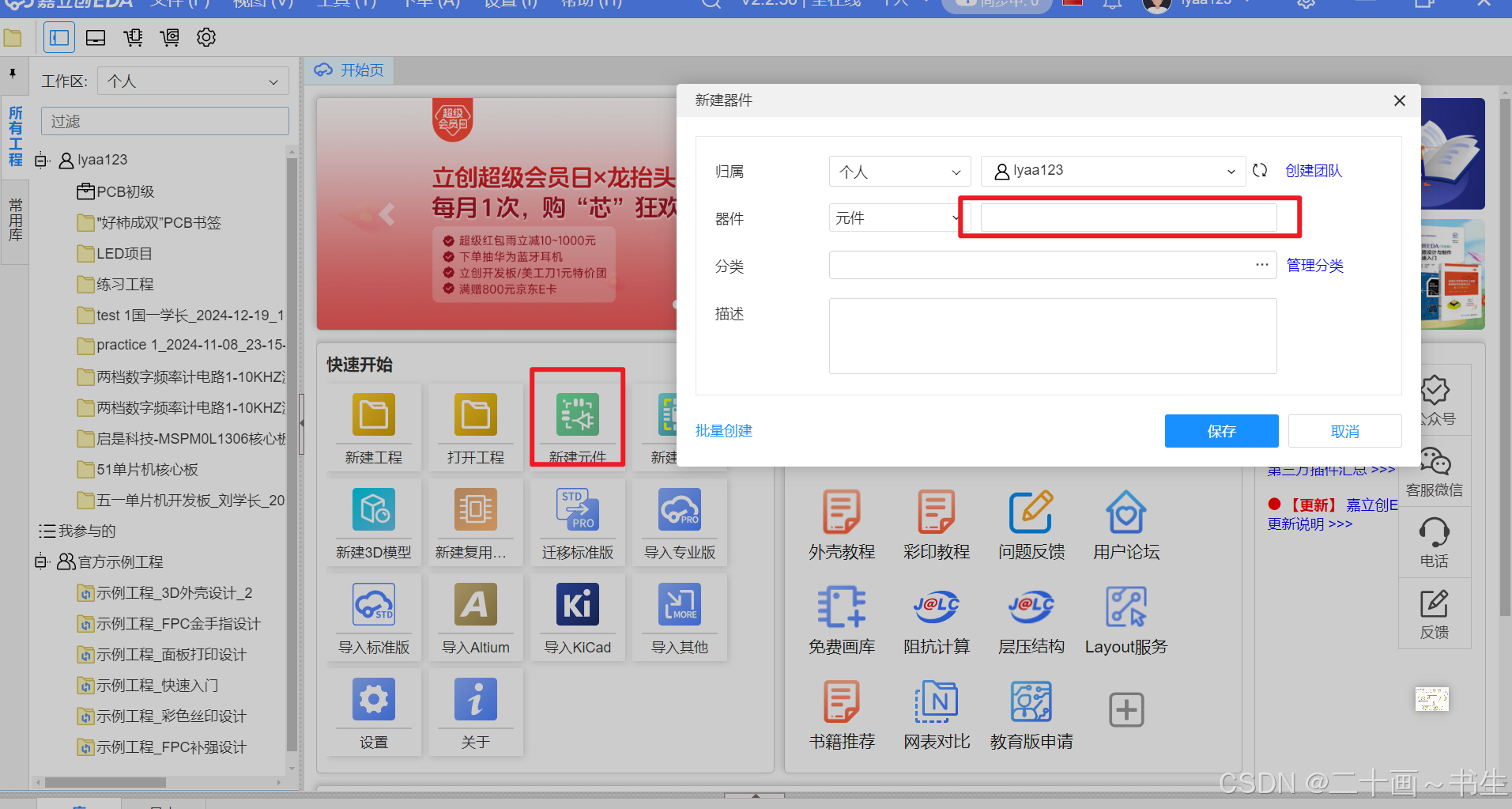Click the 导入KiCad icon
Screen dimensions: 1512x809
coord(578,604)
